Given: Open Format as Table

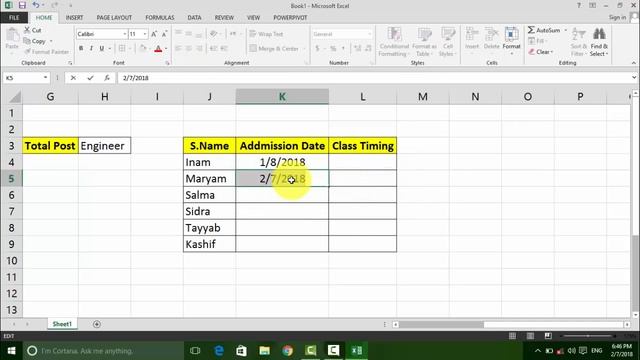Looking at the screenshot, I should (424, 42).
